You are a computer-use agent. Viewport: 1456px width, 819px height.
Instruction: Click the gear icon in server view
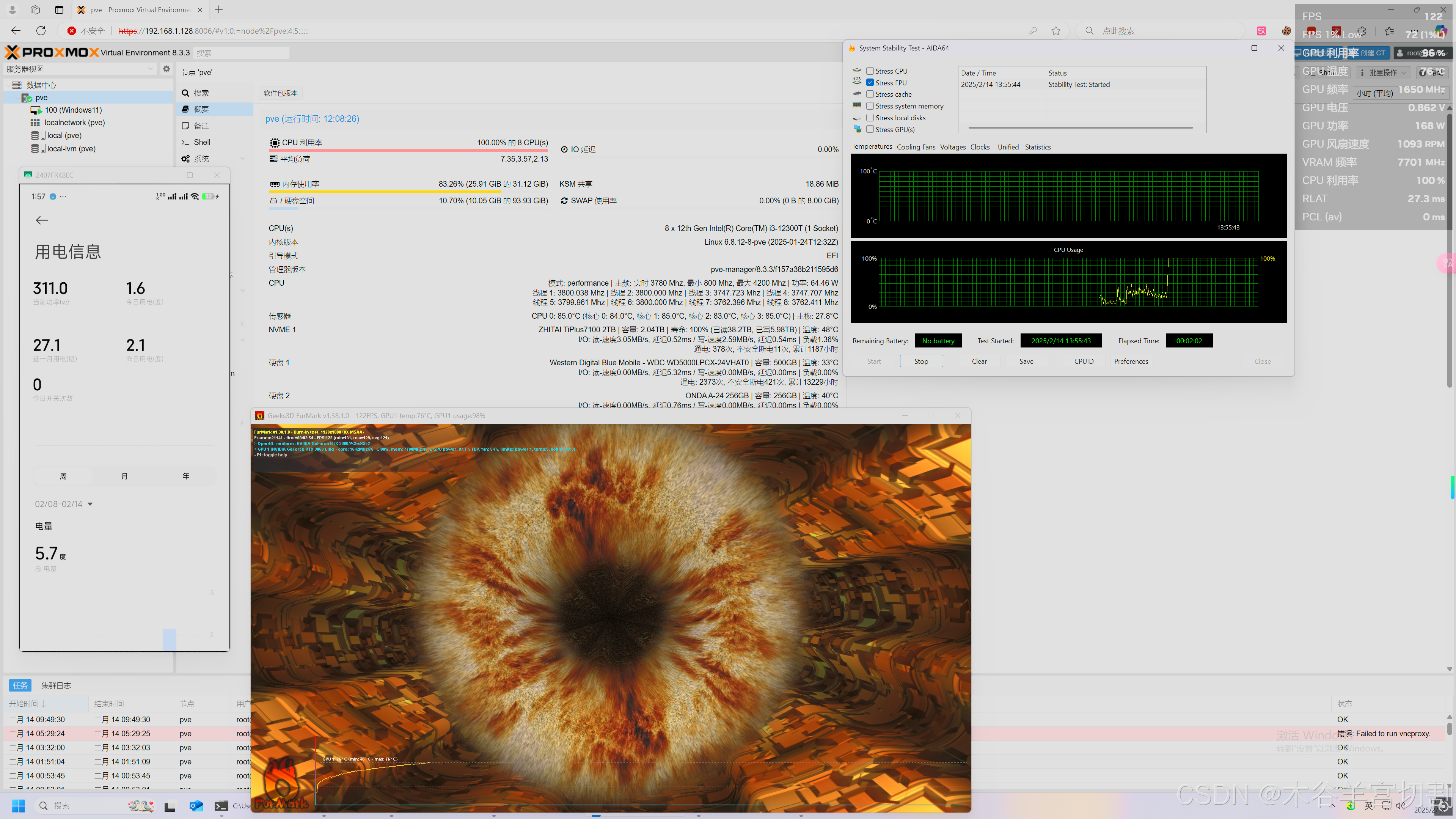[x=166, y=69]
